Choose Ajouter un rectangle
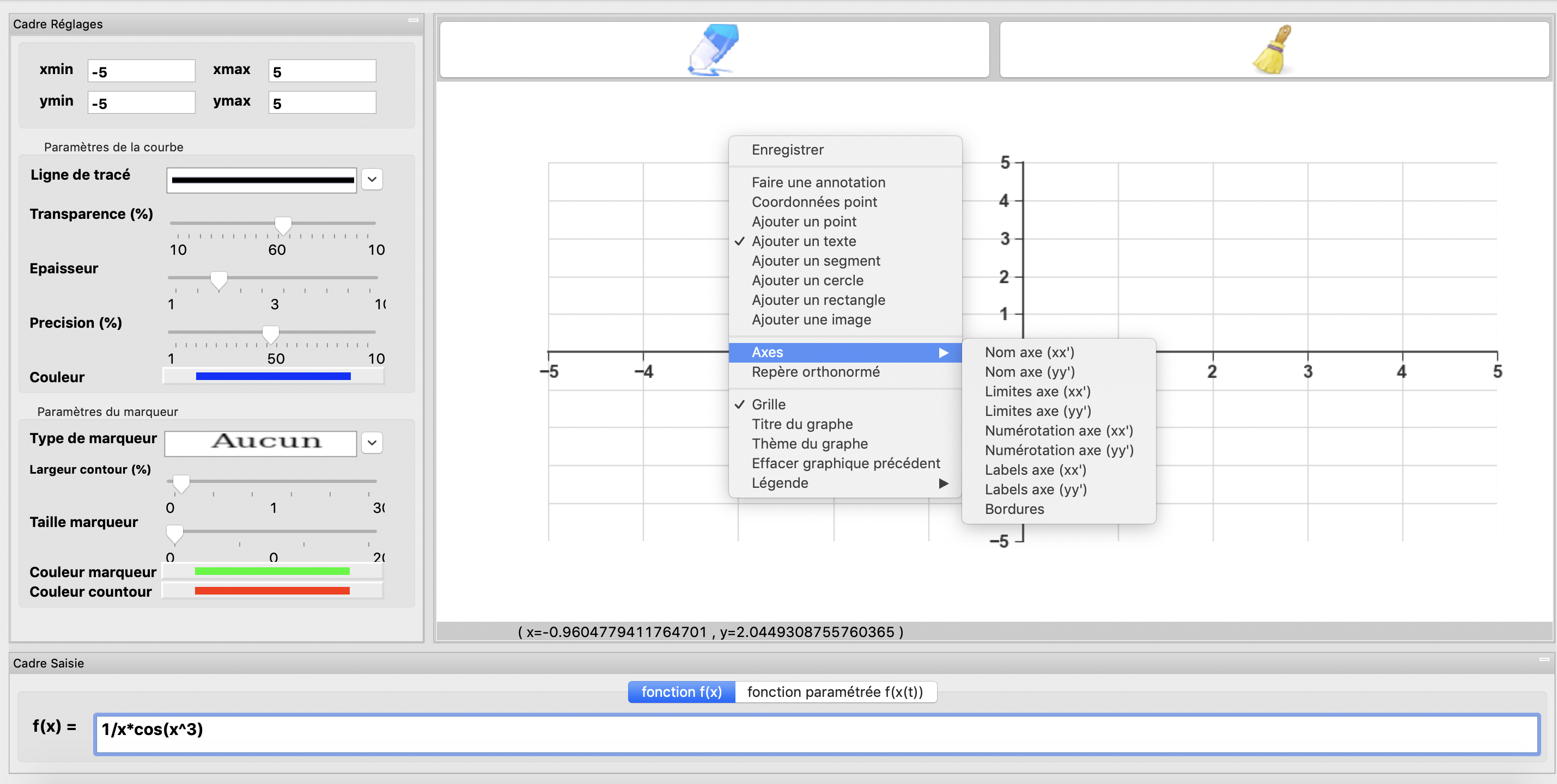The height and width of the screenshot is (784, 1557). pyautogui.click(x=845, y=300)
